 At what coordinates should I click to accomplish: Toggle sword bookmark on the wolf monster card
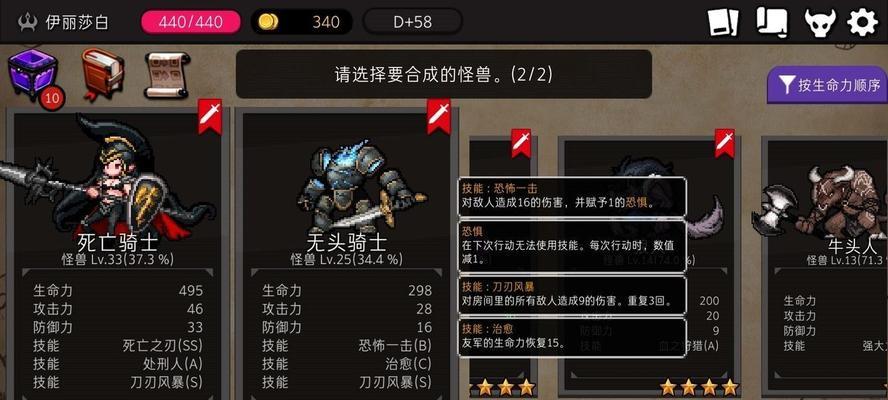[x=724, y=143]
